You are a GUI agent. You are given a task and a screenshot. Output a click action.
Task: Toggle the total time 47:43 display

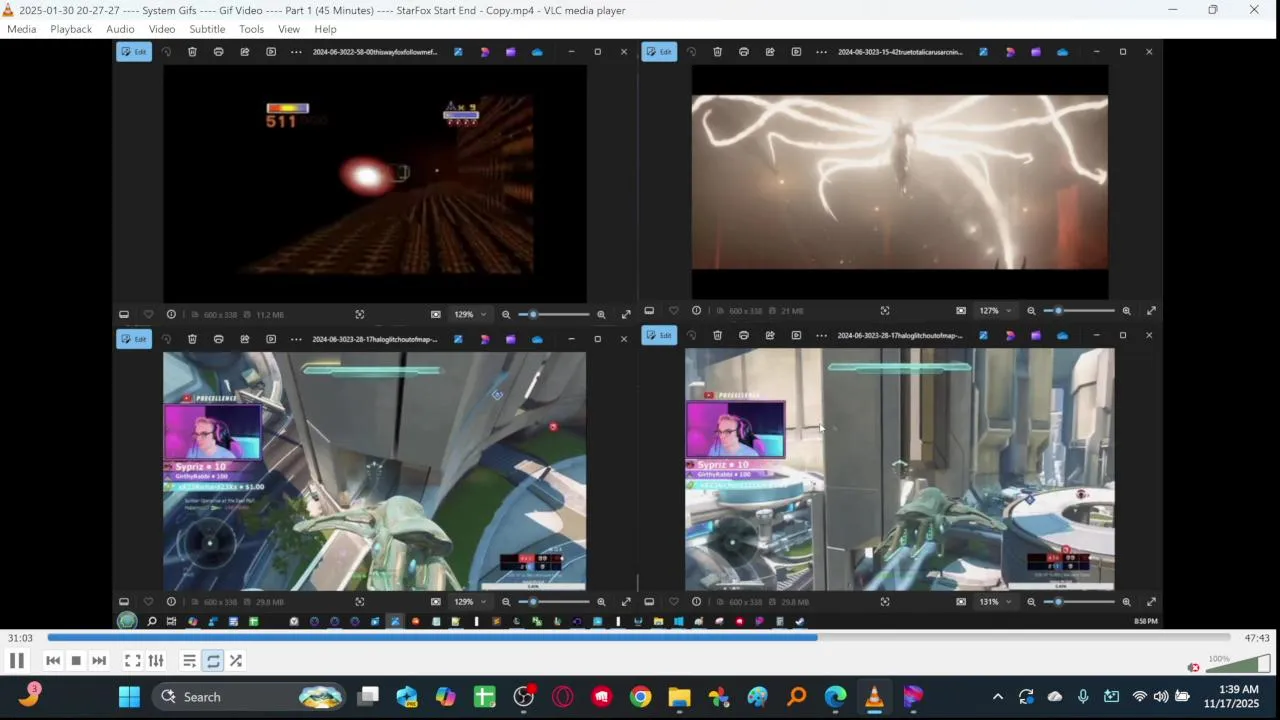coord(1257,638)
